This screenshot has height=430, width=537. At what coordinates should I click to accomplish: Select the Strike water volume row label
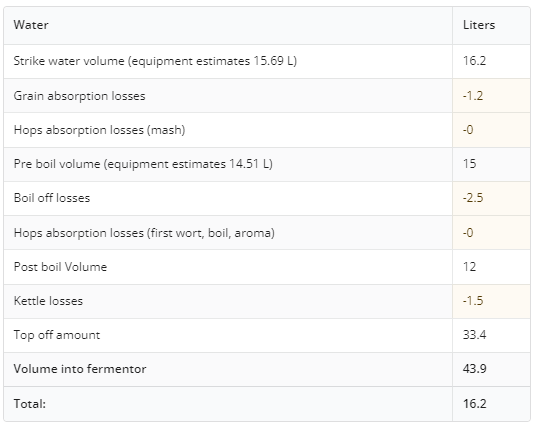point(155,61)
